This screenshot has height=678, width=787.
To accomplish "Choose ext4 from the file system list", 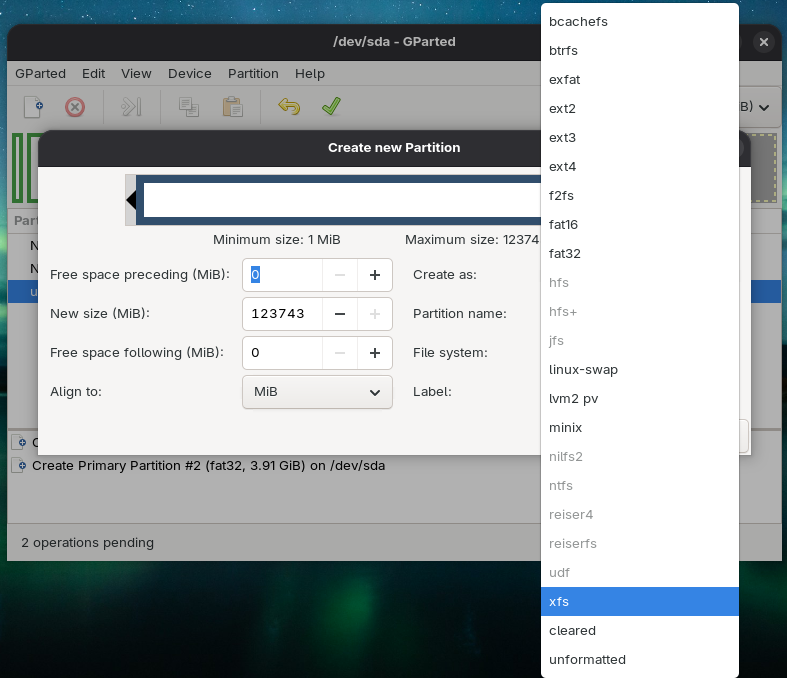I will 563,166.
